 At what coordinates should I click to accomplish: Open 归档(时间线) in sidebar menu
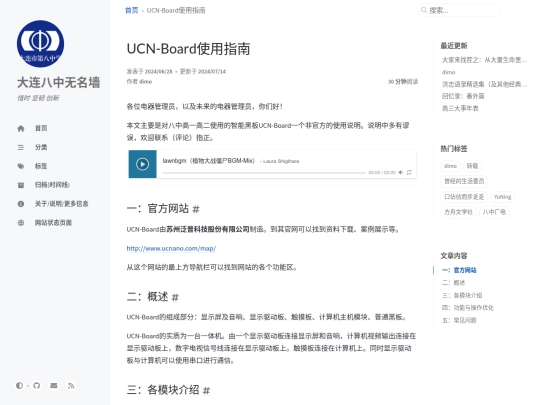click(x=52, y=185)
